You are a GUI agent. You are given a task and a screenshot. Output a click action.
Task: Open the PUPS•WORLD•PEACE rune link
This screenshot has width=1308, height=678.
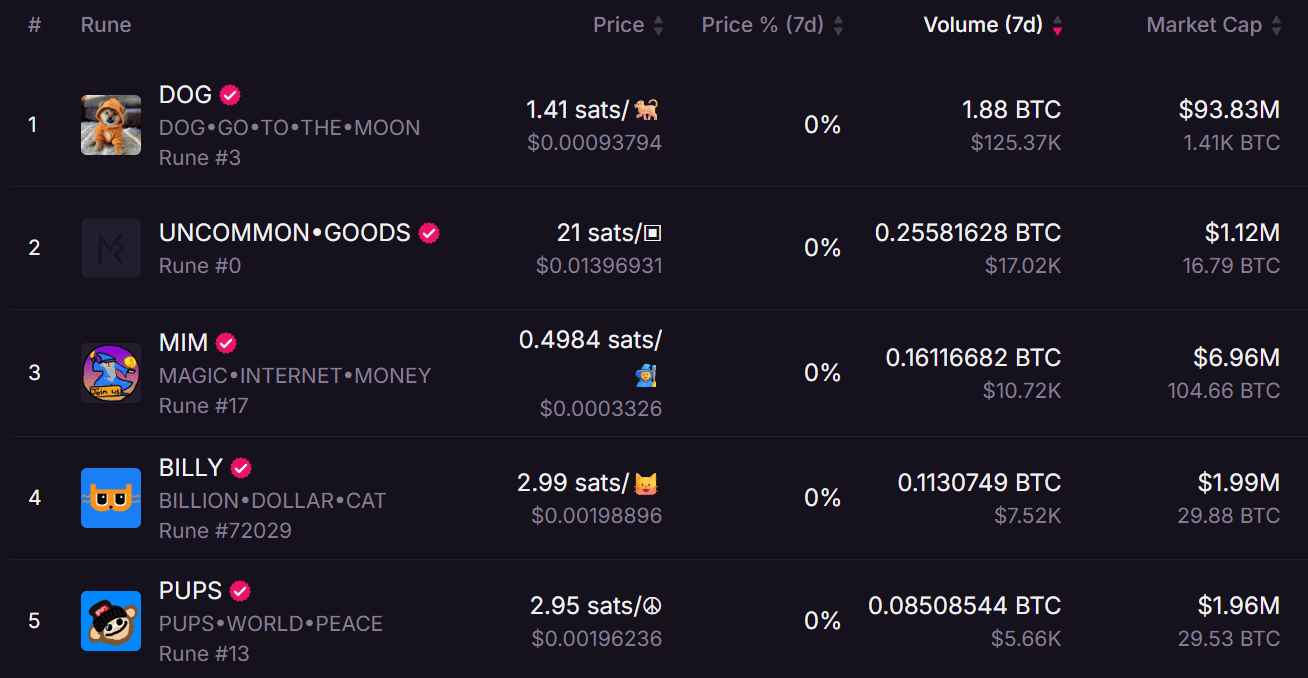point(271,624)
